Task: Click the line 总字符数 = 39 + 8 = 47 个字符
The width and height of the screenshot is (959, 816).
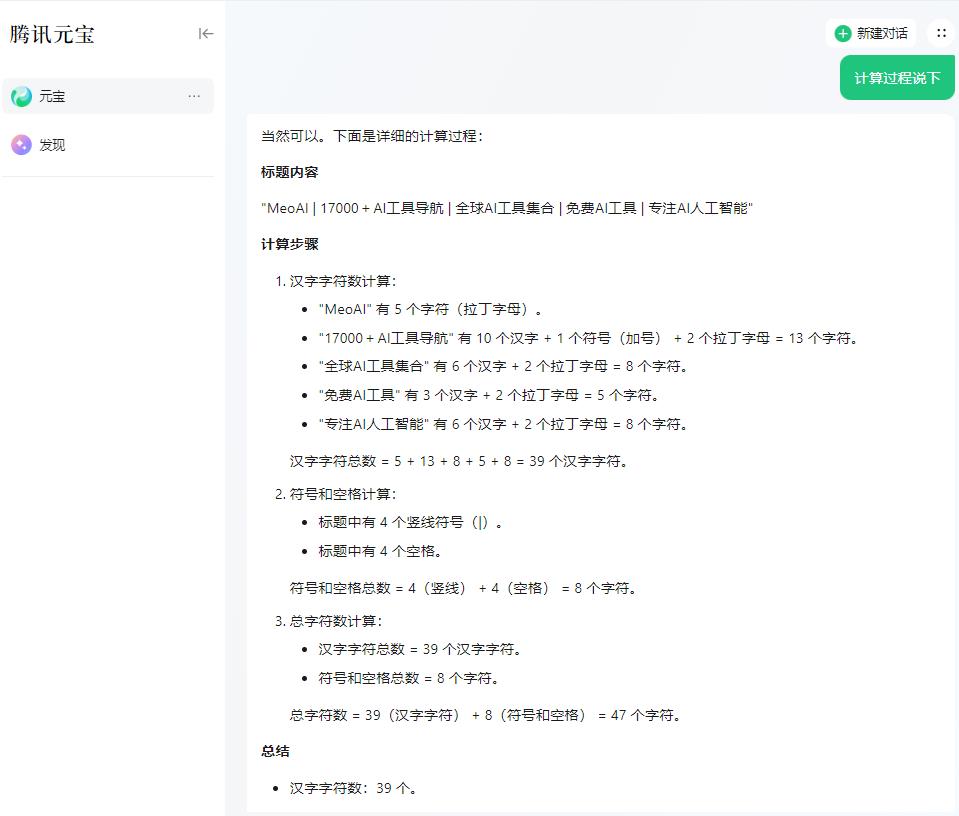Action: click(x=486, y=716)
